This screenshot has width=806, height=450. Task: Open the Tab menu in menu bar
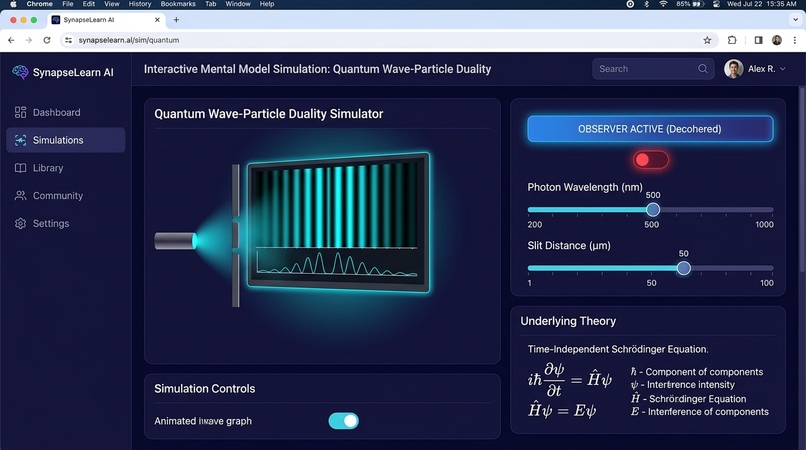pyautogui.click(x=211, y=4)
